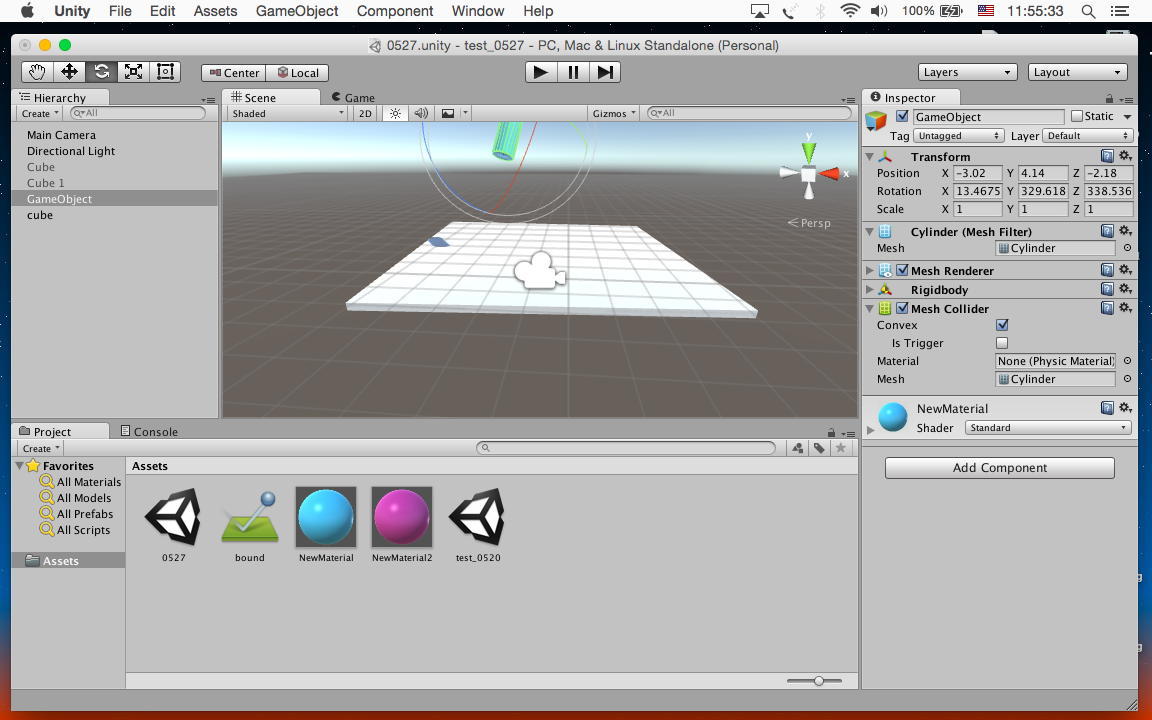Viewport: 1152px width, 720px height.
Task: Toggle scene lighting sun icon
Action: [x=395, y=113]
